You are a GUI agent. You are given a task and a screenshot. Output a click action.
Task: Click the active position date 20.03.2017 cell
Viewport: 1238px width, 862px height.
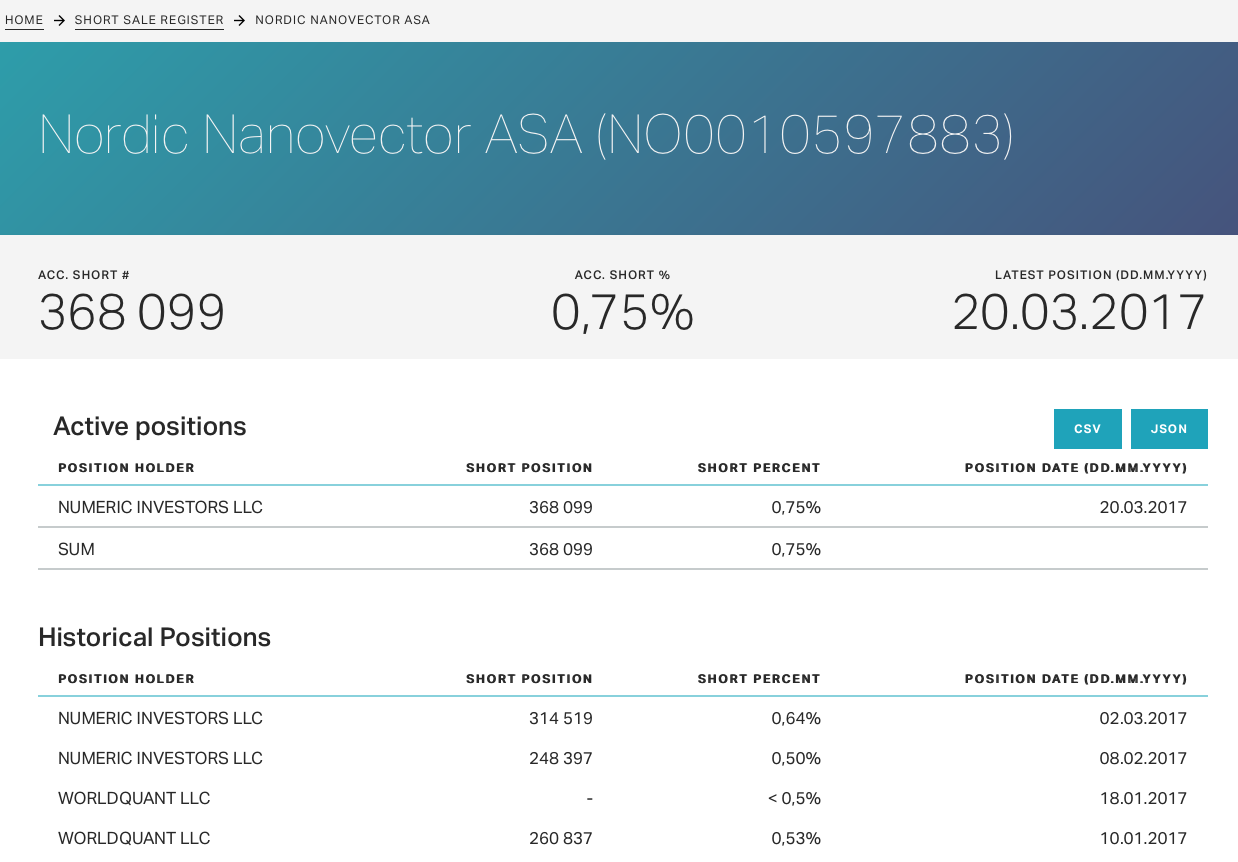(1143, 507)
